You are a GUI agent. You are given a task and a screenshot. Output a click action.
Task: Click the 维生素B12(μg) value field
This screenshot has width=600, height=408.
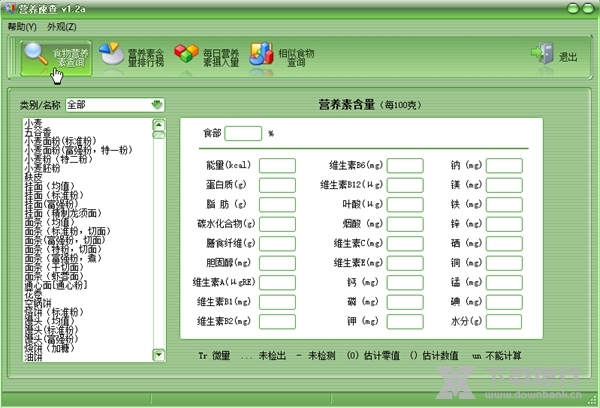(x=405, y=185)
